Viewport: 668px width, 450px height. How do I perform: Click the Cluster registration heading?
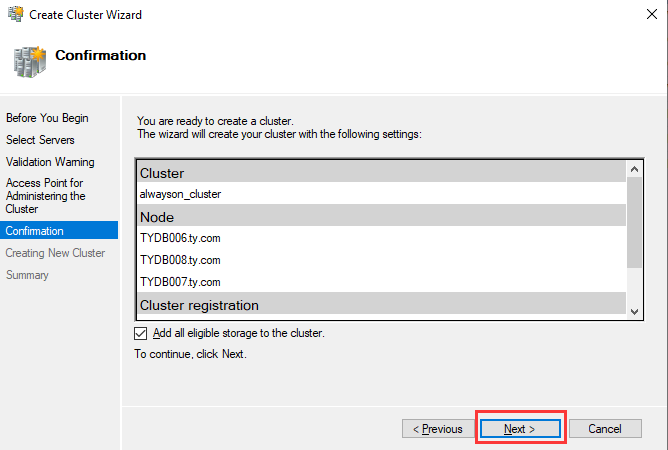199,305
